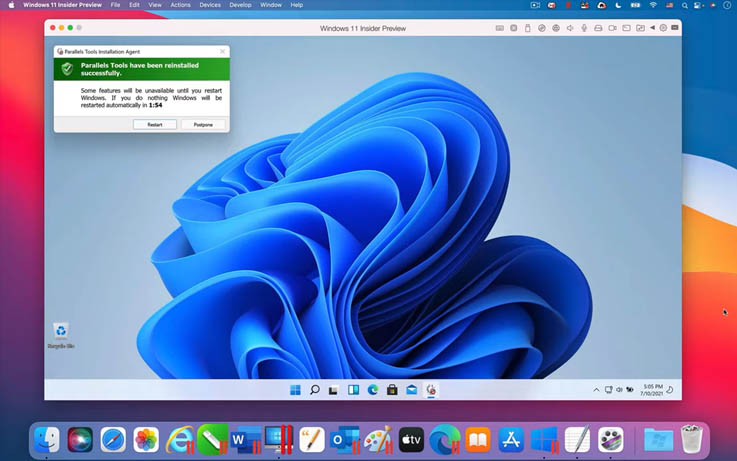Open the Windows clock showing 5:05 PM

coord(651,390)
